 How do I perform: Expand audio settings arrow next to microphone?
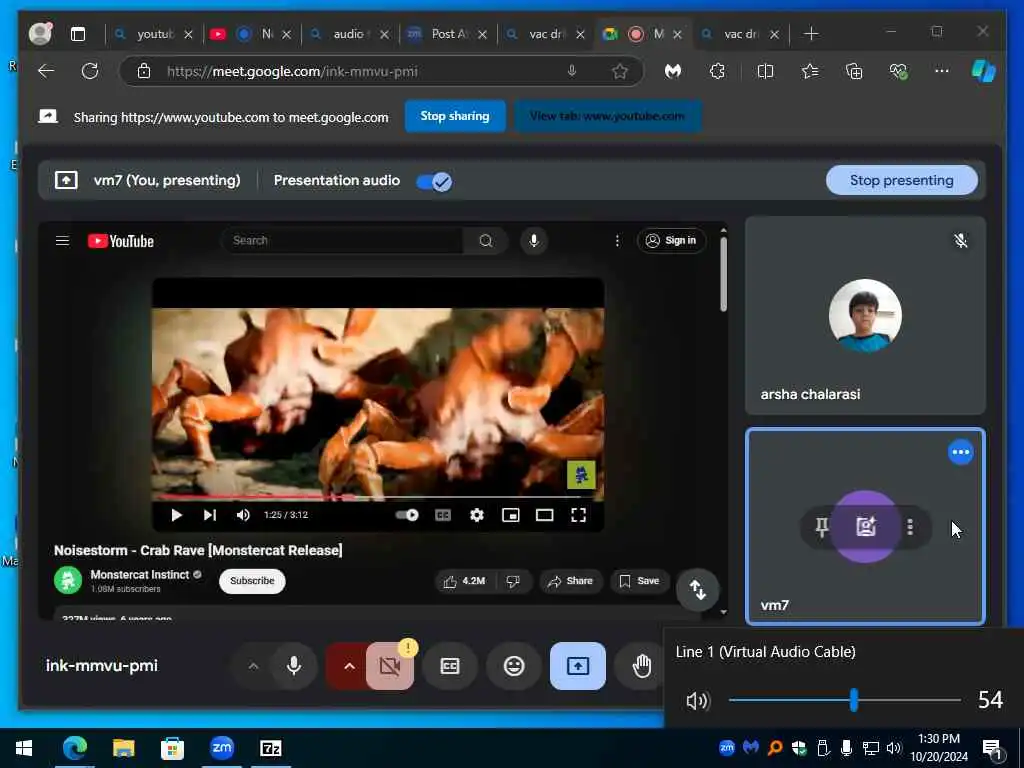(x=253, y=666)
